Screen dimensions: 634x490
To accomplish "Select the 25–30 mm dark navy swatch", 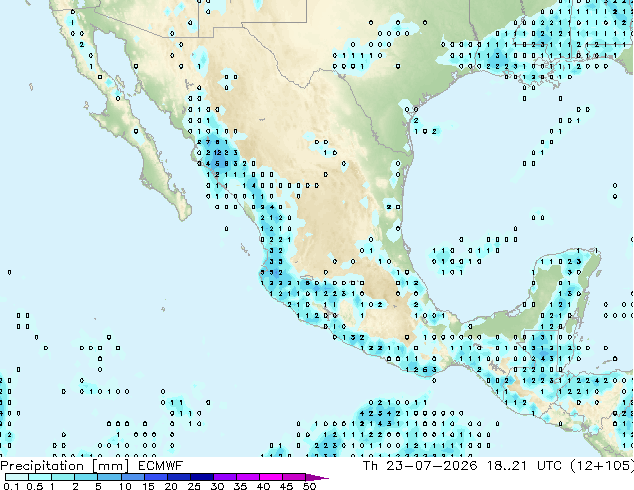I will (201, 477).
